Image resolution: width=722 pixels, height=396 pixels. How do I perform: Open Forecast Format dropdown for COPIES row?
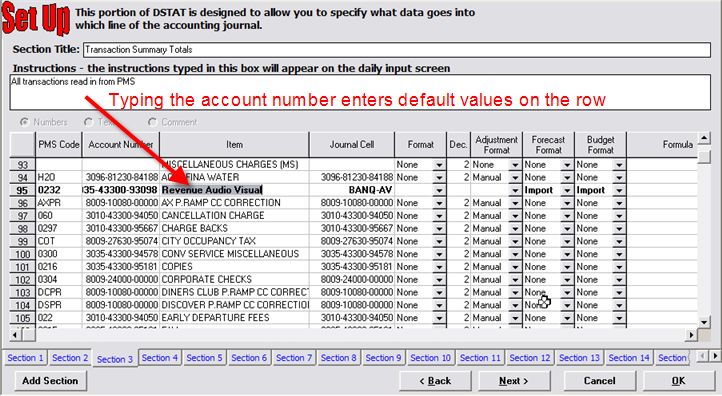567,267
